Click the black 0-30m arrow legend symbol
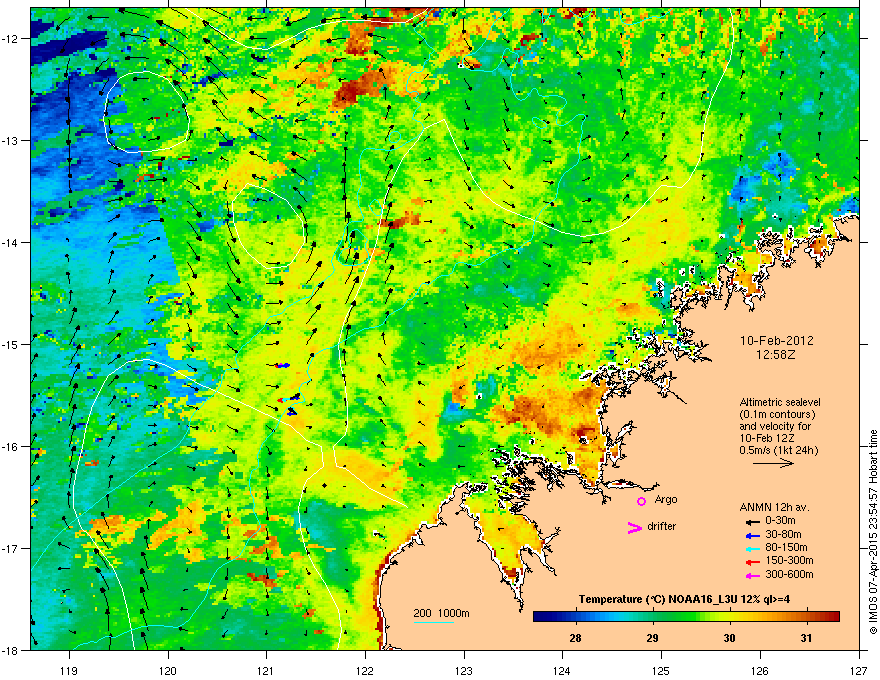Image resolution: width=880 pixels, height=680 pixels. click(752, 521)
